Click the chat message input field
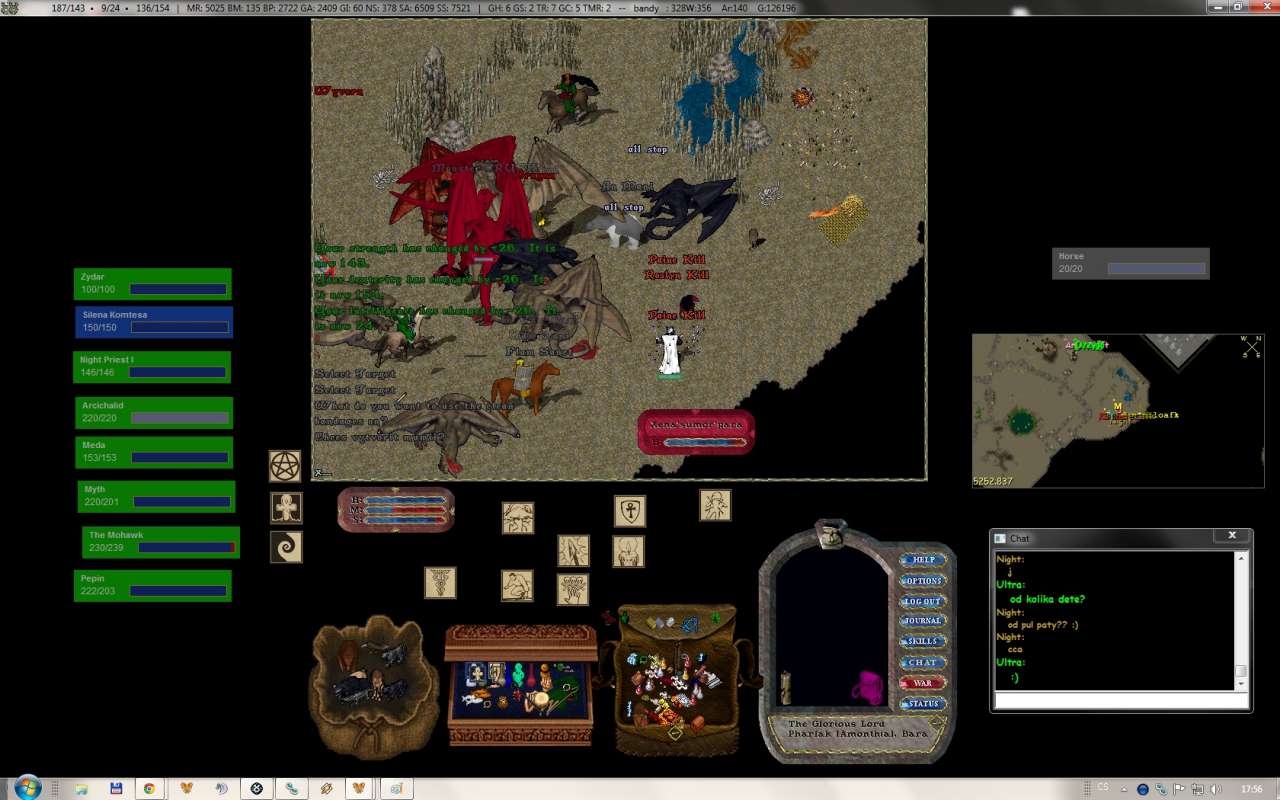This screenshot has width=1280, height=800. tap(1120, 701)
